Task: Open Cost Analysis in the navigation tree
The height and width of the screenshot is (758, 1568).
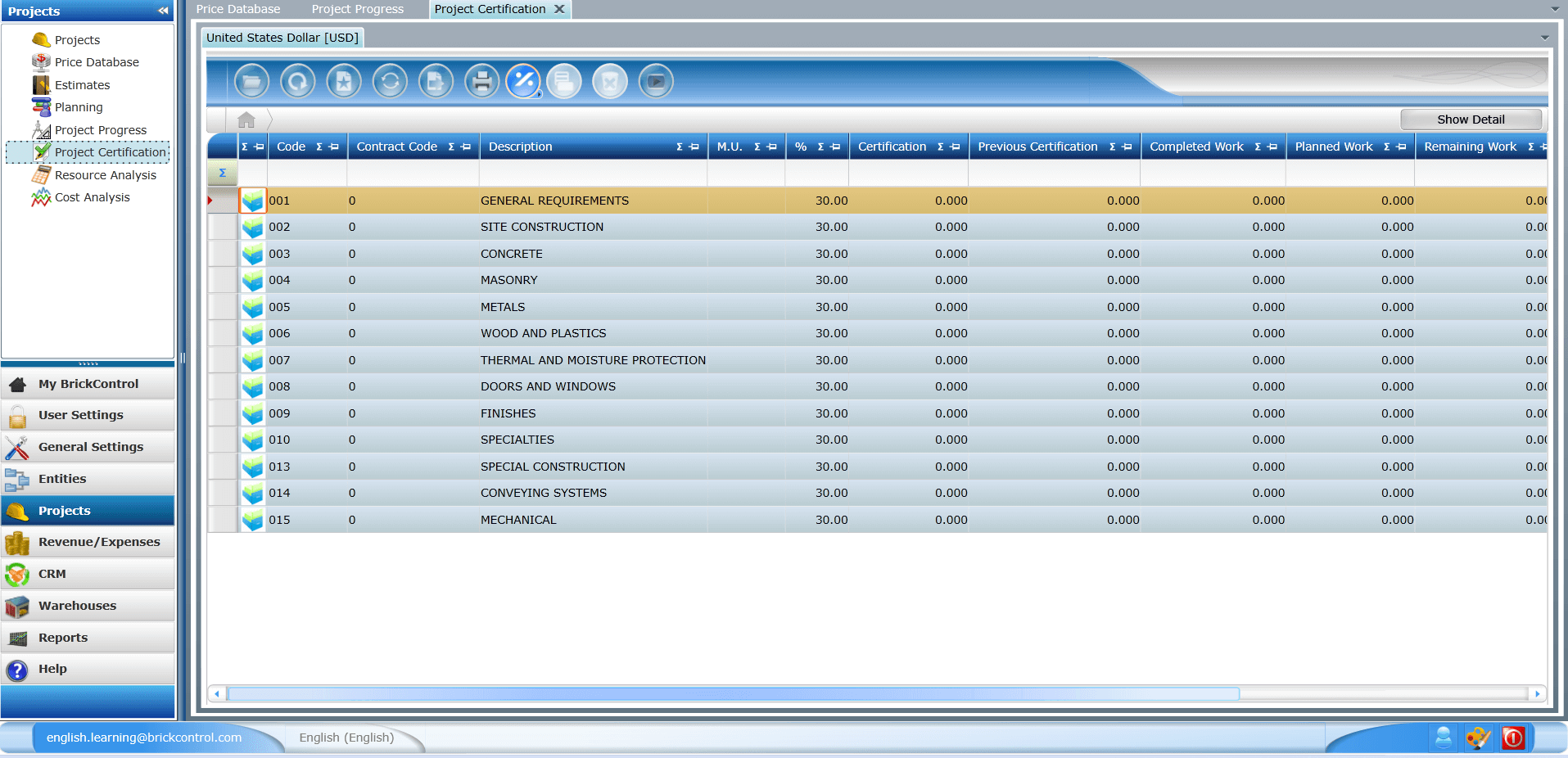Action: (x=92, y=197)
